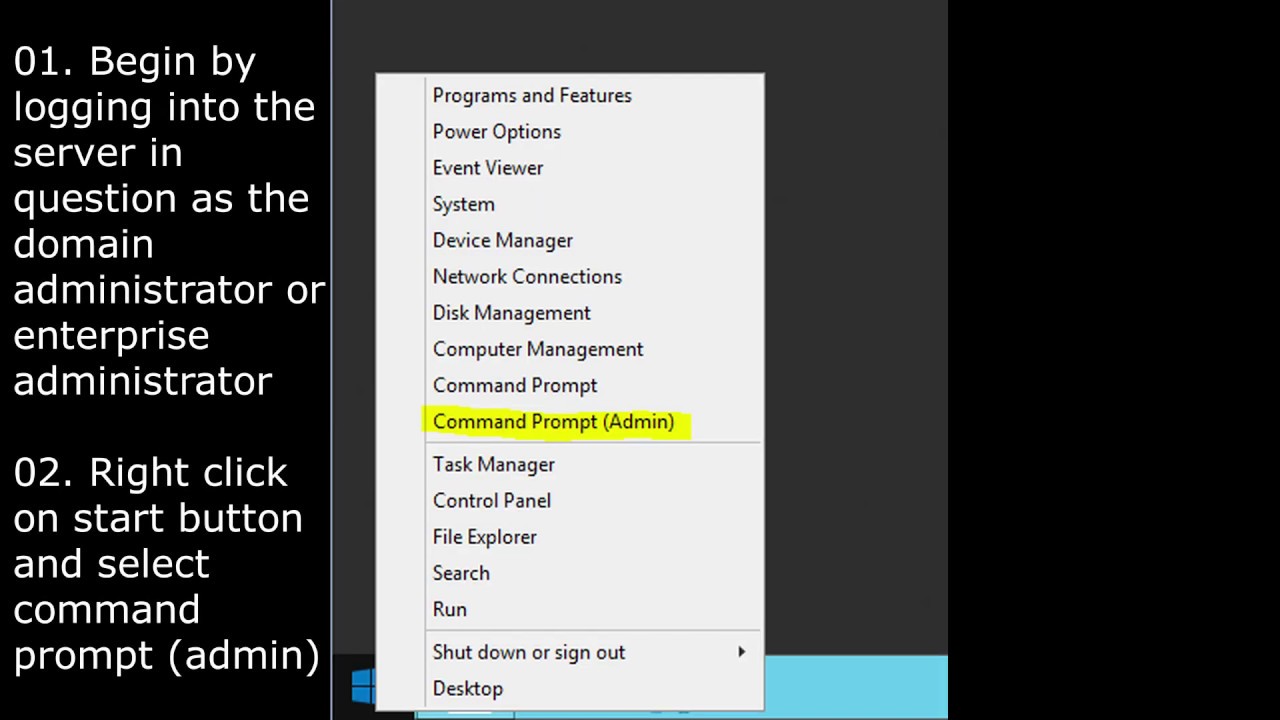The image size is (1280, 720).
Task: Select the Search menu entry
Action: click(x=461, y=573)
